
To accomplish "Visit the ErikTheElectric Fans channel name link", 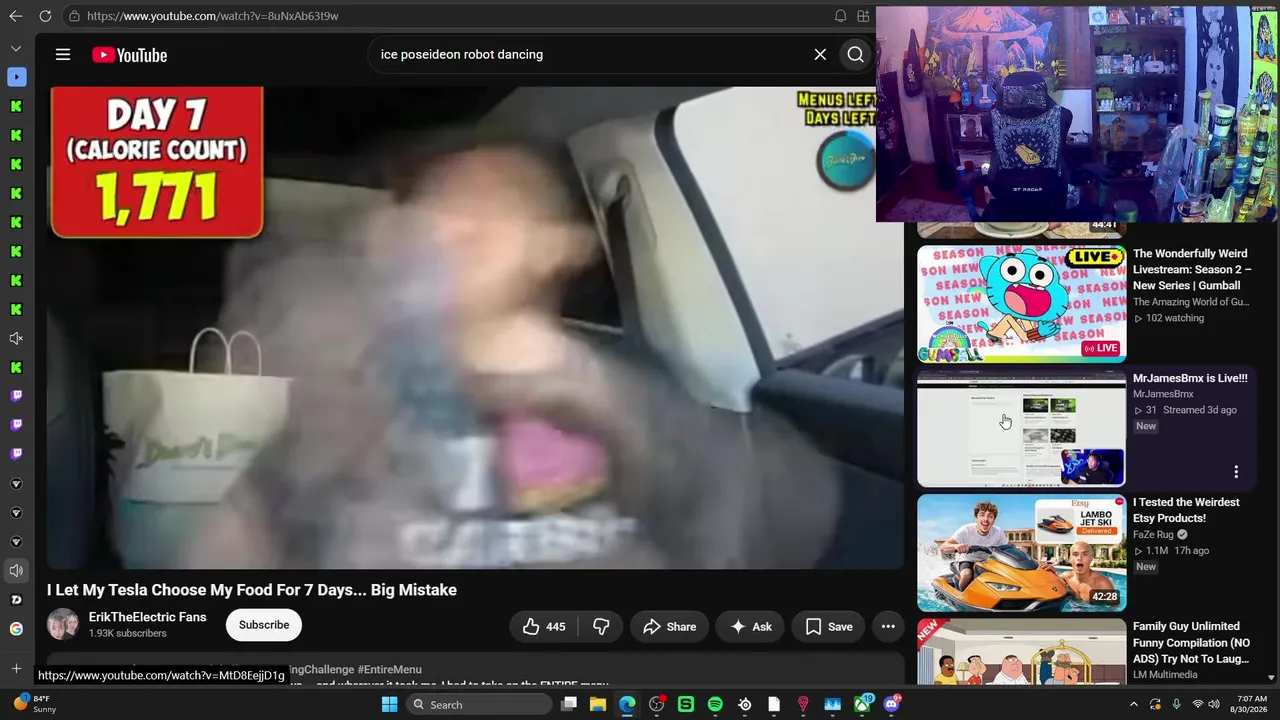I will point(148,617).
